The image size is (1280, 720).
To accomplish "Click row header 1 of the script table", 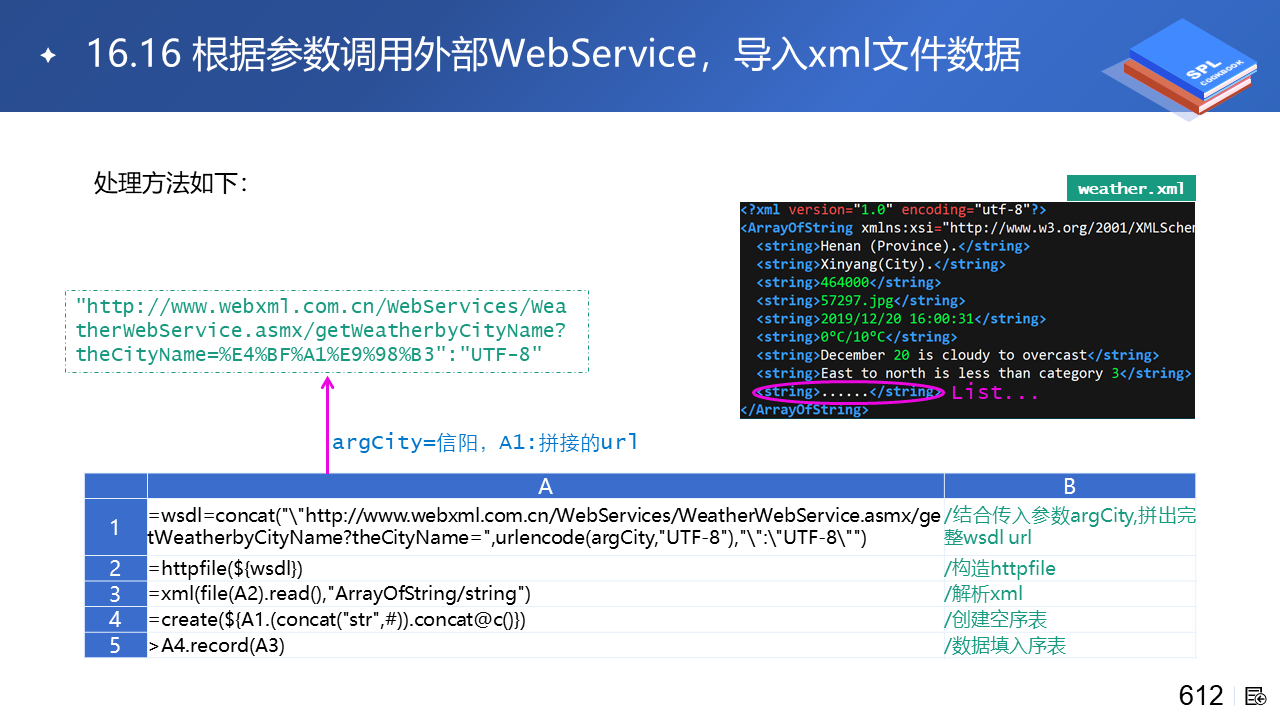I will 115,527.
